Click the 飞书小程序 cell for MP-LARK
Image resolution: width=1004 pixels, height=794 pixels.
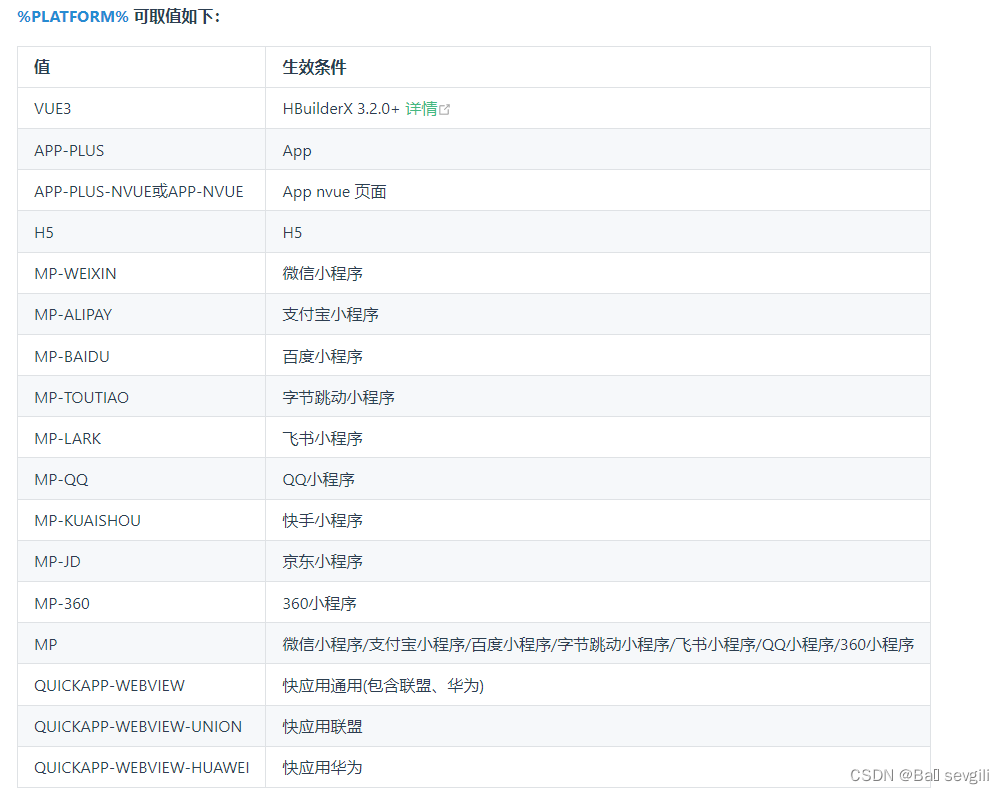click(x=320, y=437)
